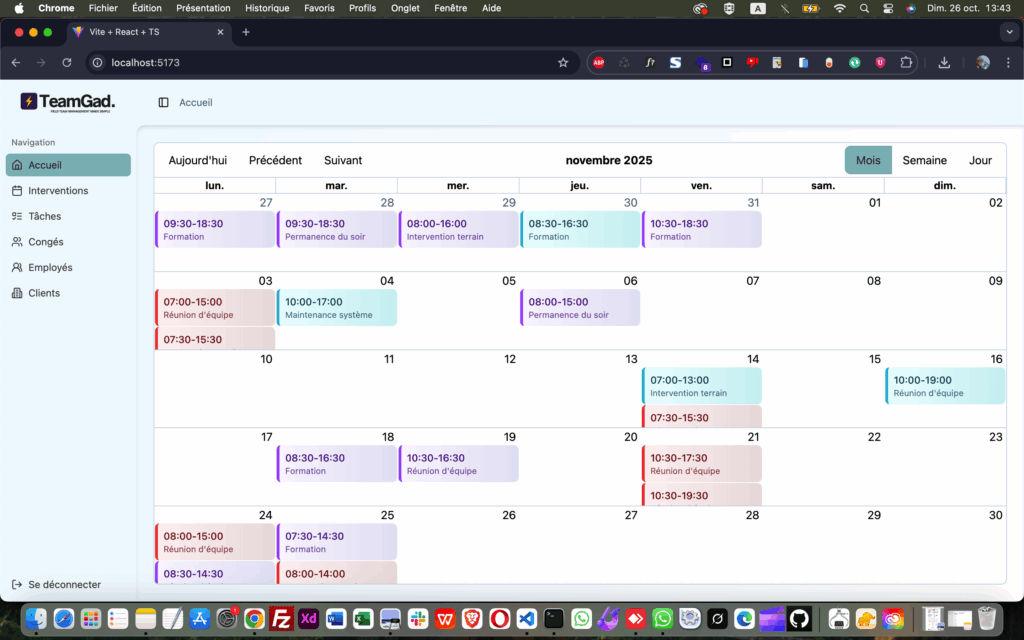Bookmark this page with the star icon
This screenshot has width=1024, height=640.
pyautogui.click(x=563, y=62)
